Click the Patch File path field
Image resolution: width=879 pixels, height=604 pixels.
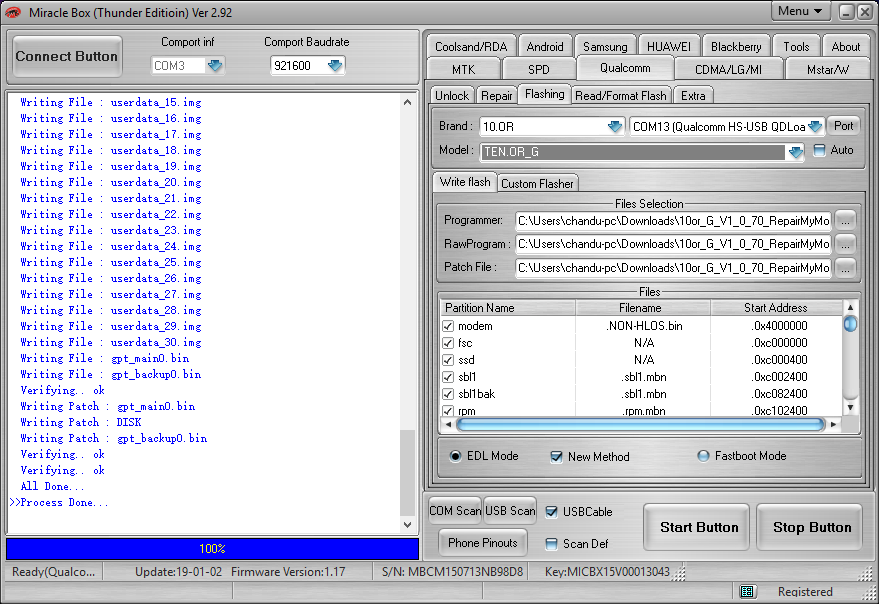(x=673, y=268)
